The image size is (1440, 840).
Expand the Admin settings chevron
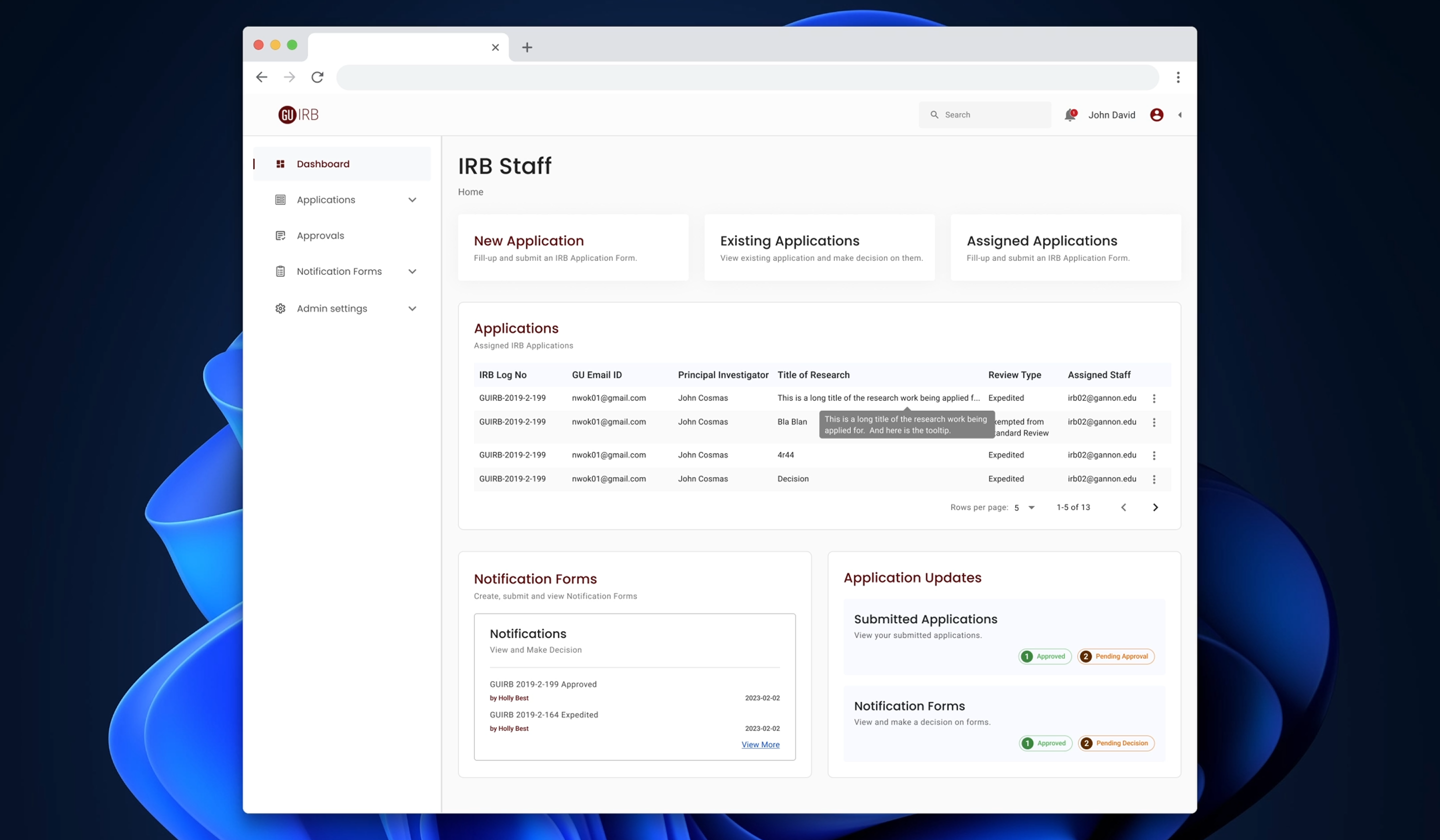tap(412, 308)
